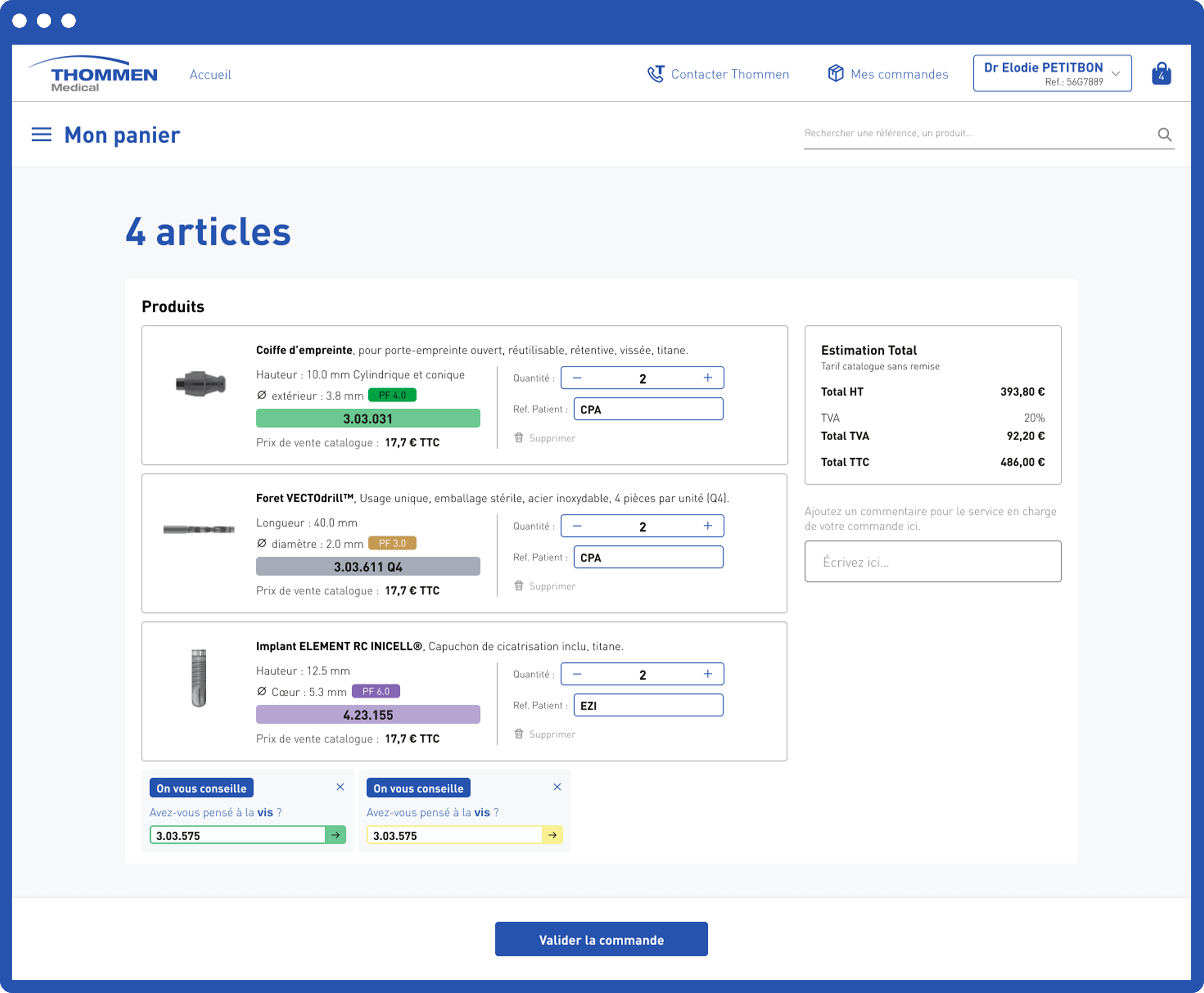Open Mes commandes
Image resolution: width=1204 pixels, height=993 pixels.
(x=899, y=74)
